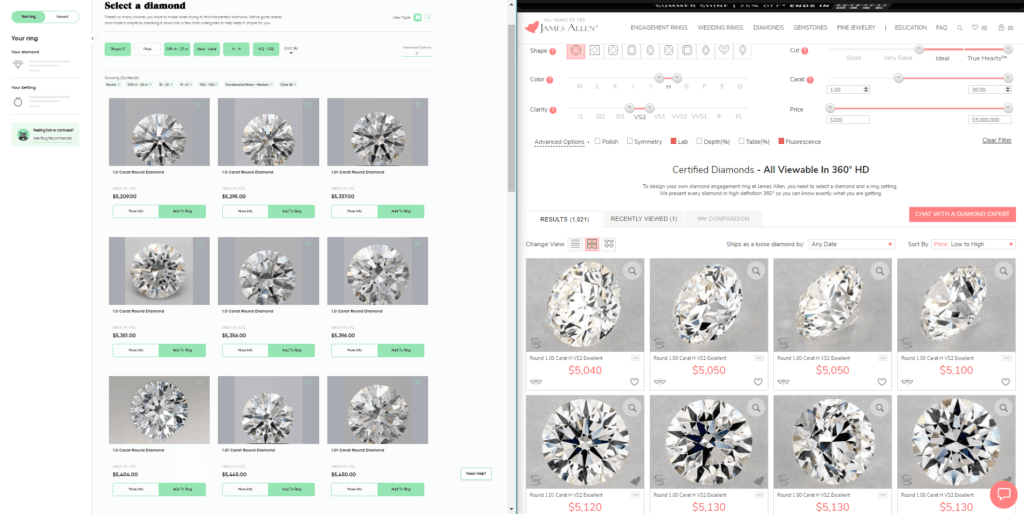This screenshot has width=1024, height=514.
Task: Tick the Table(%) checkbox
Action: 741,141
